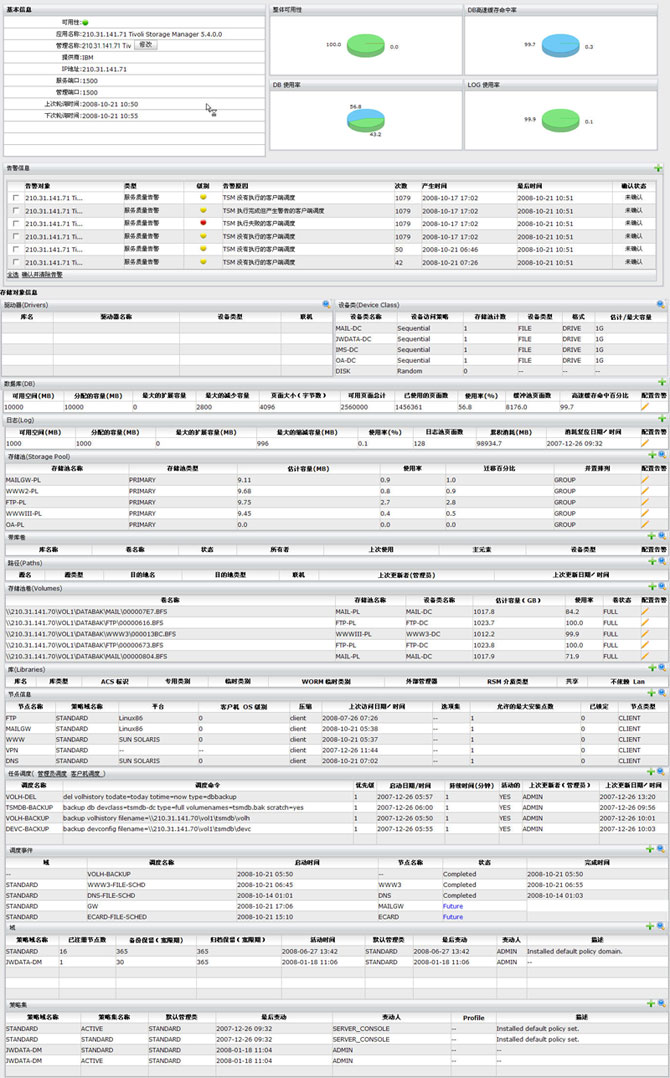Click the 全选 link below alarm table
The height and width of the screenshot is (1078, 670).
tap(12, 274)
